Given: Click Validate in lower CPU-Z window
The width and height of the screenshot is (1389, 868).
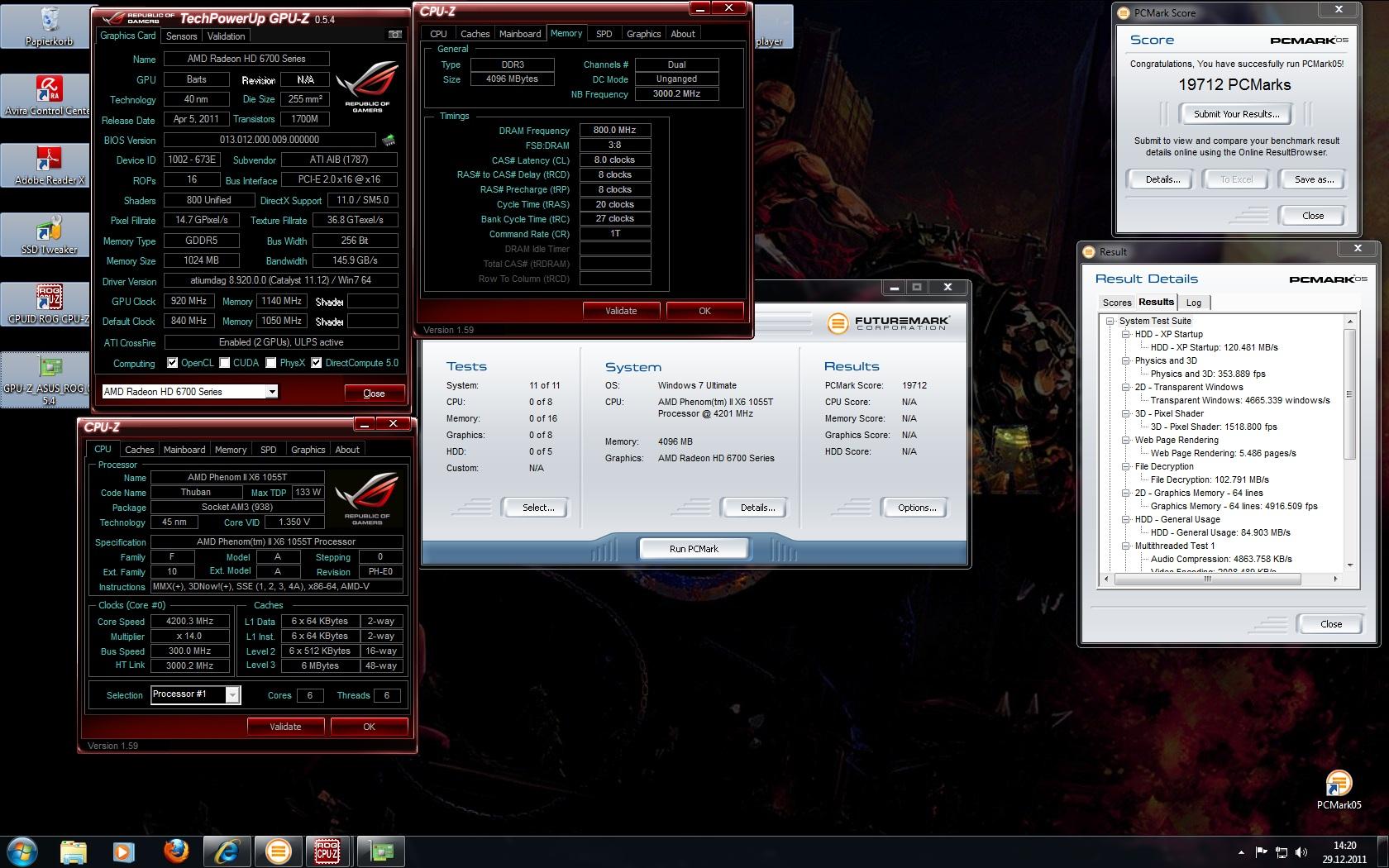Looking at the screenshot, I should click(x=285, y=727).
